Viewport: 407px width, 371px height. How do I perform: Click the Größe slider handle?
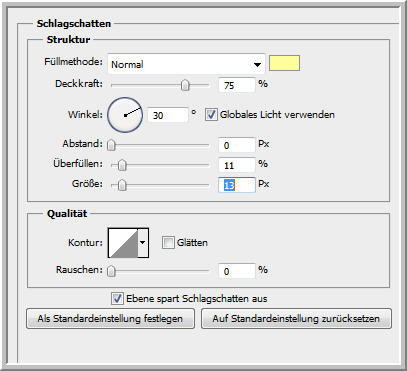click(x=122, y=185)
